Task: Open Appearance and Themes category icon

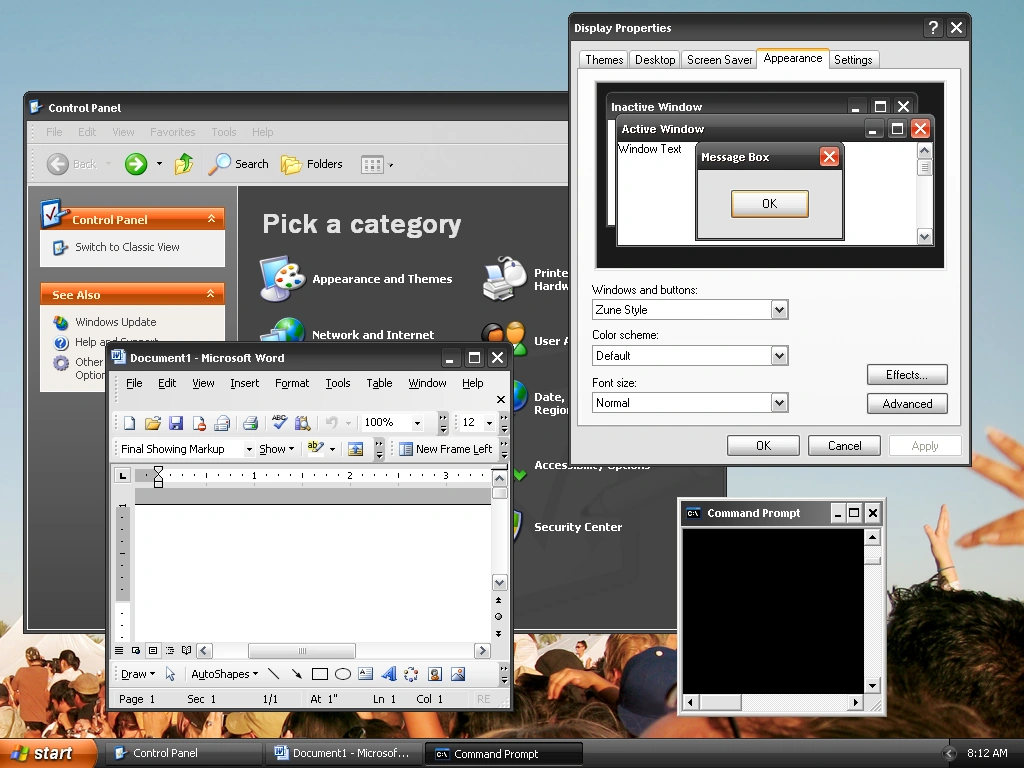Action: coord(282,279)
